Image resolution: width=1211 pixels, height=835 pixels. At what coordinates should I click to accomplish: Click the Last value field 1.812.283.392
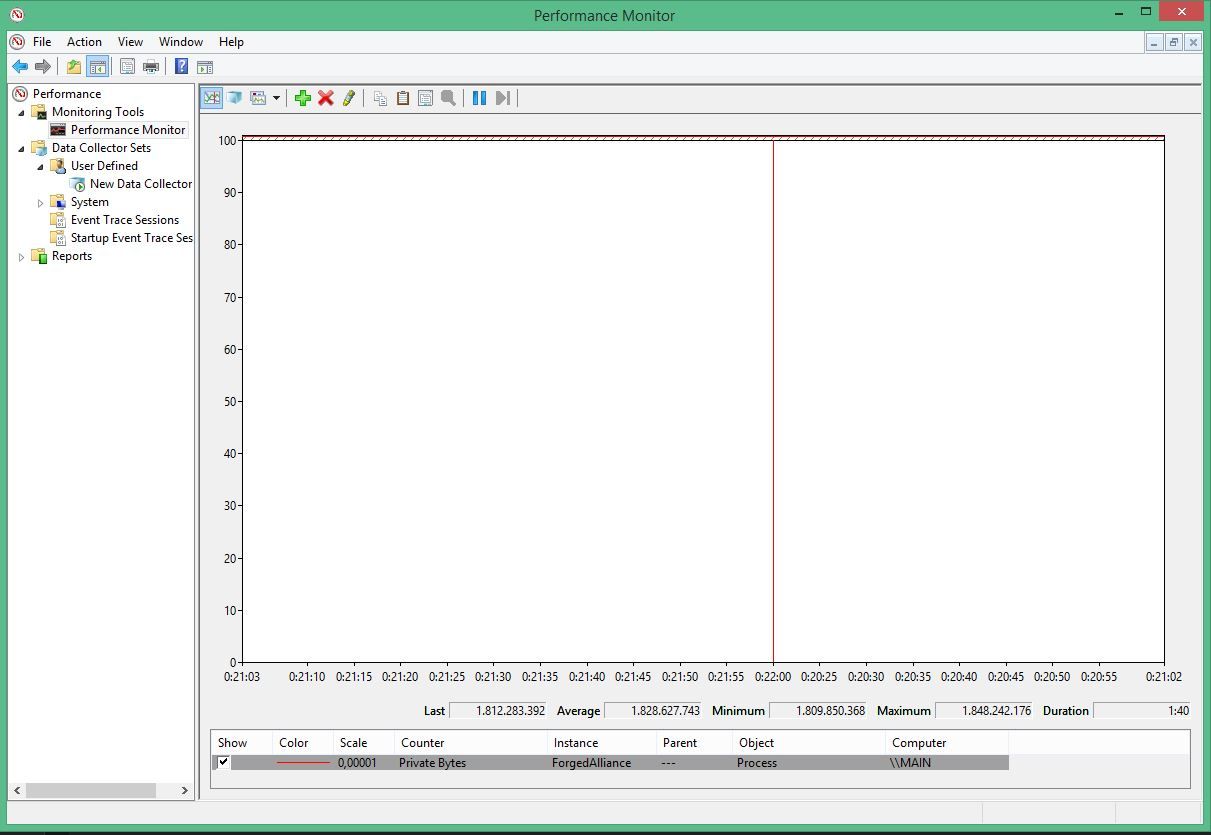click(x=498, y=711)
